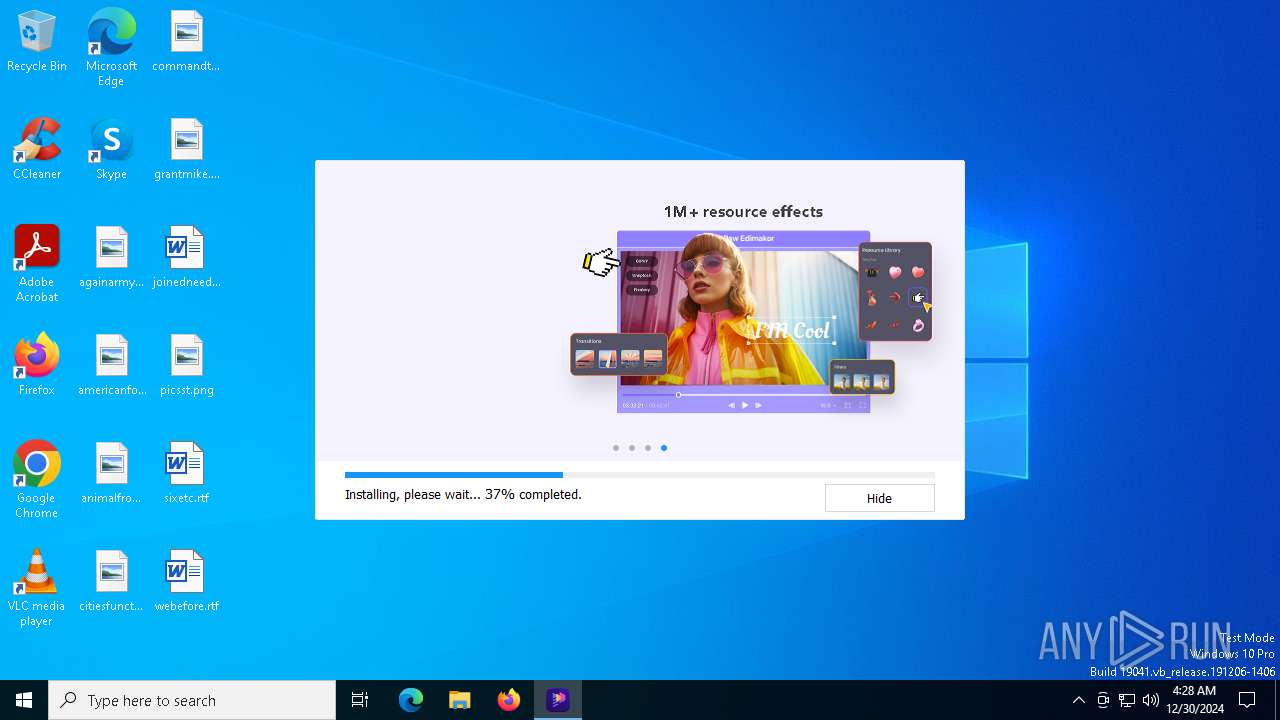
Task: Select the Skype desktop shortcut
Action: point(111,150)
